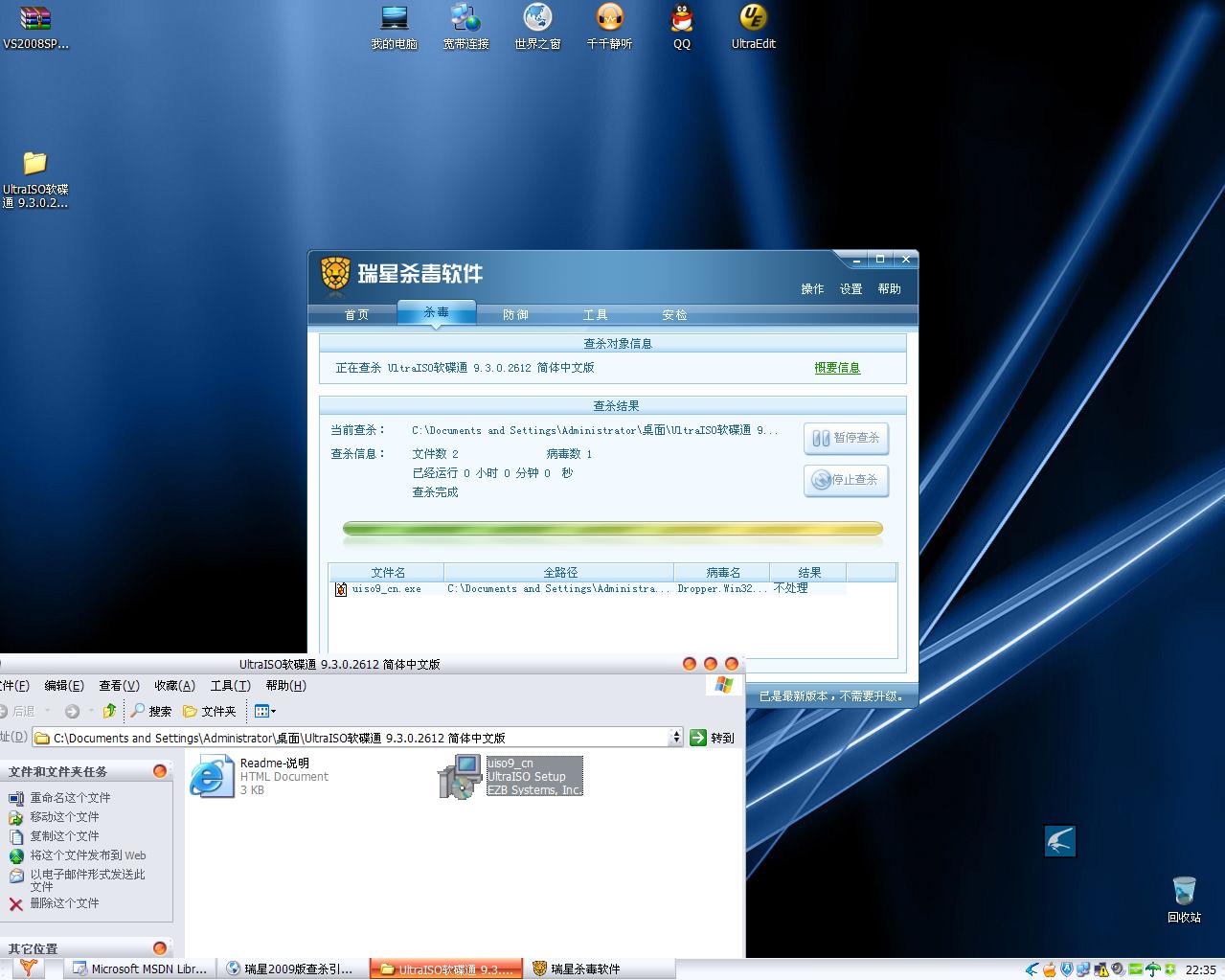Collapse the 文件和文件夹任务 panel
Screen dimensions: 1225x980
point(160,771)
